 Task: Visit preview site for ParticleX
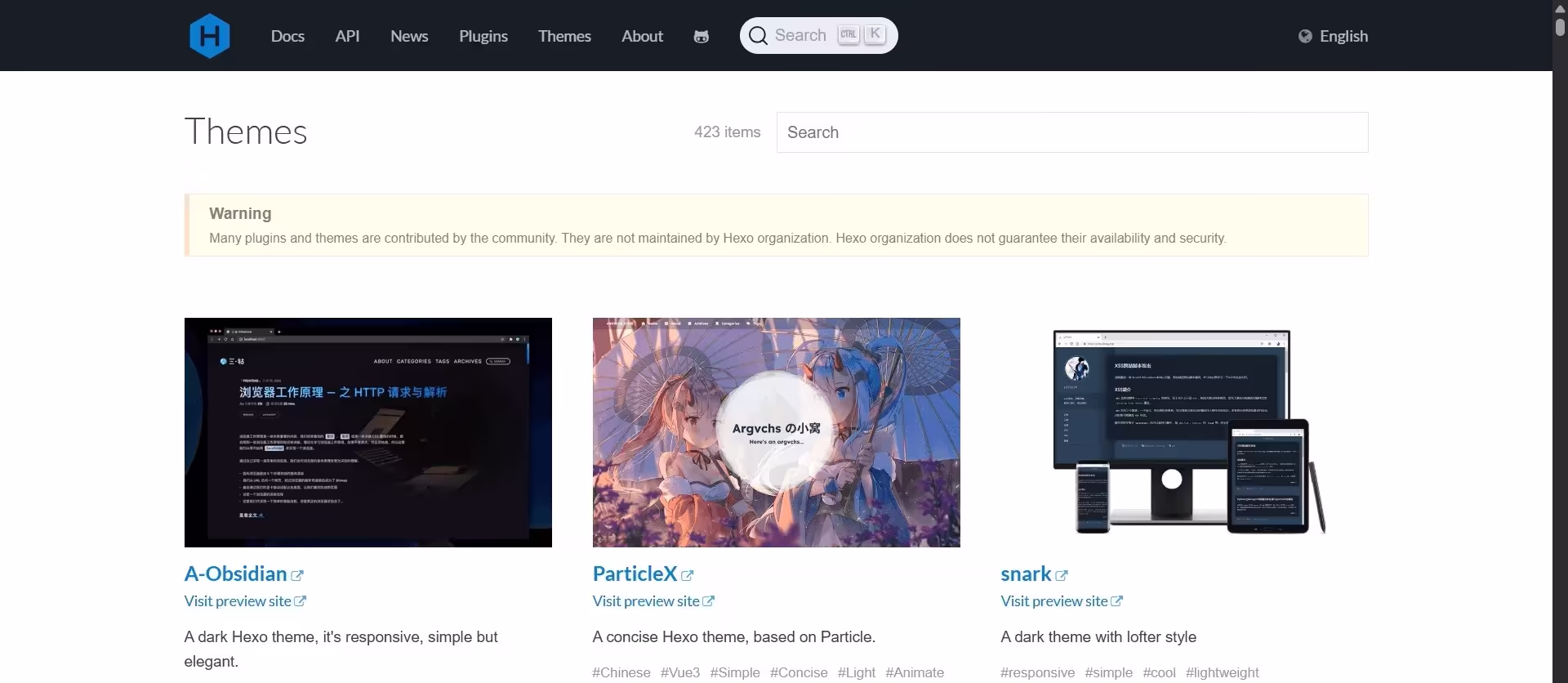[653, 601]
